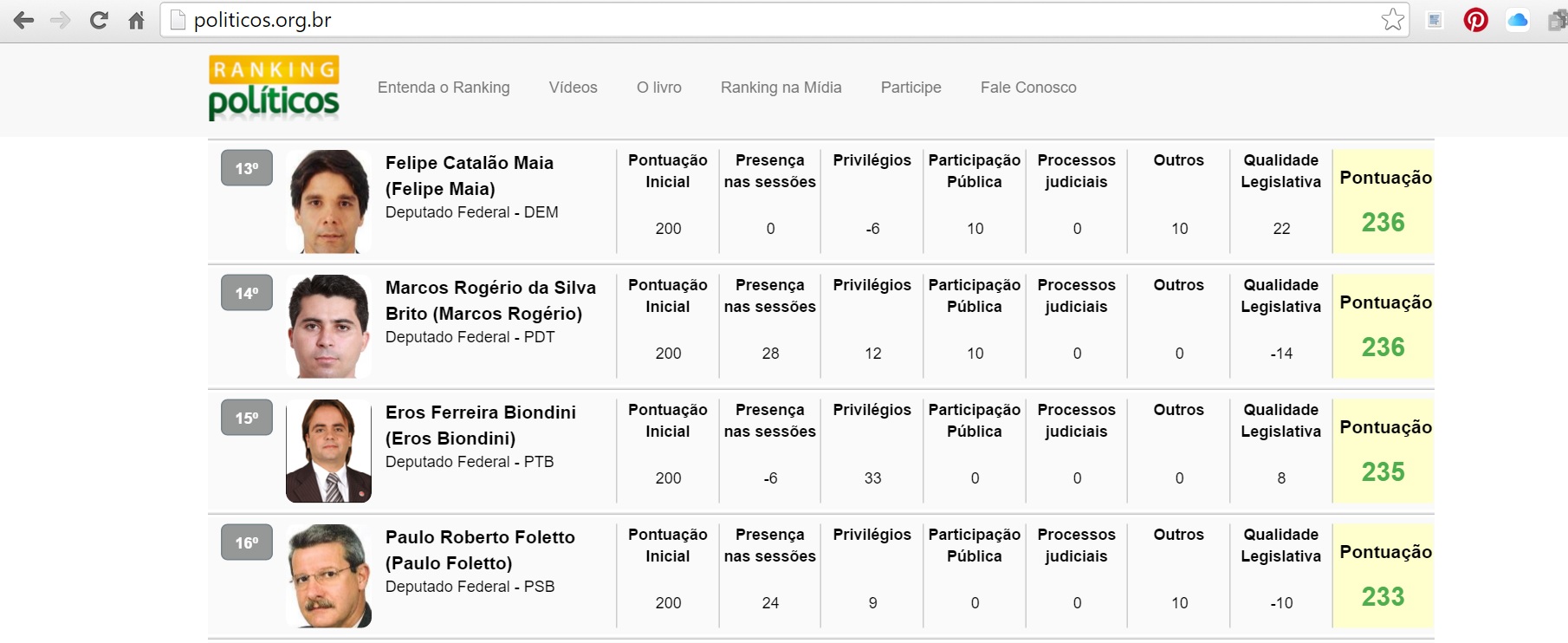Open the blue cloud extension icon

[1518, 20]
